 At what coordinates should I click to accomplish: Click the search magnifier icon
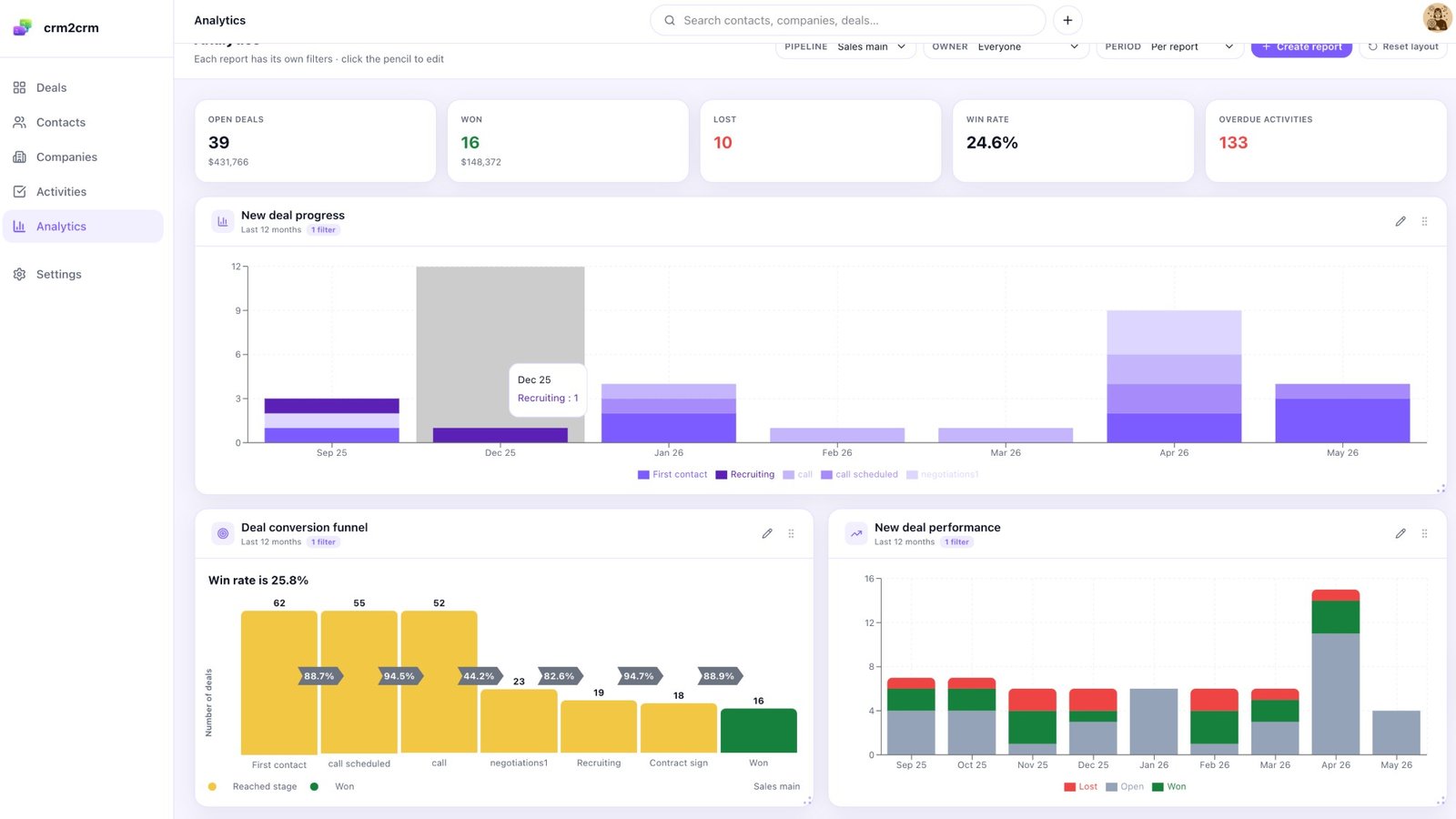click(x=670, y=20)
